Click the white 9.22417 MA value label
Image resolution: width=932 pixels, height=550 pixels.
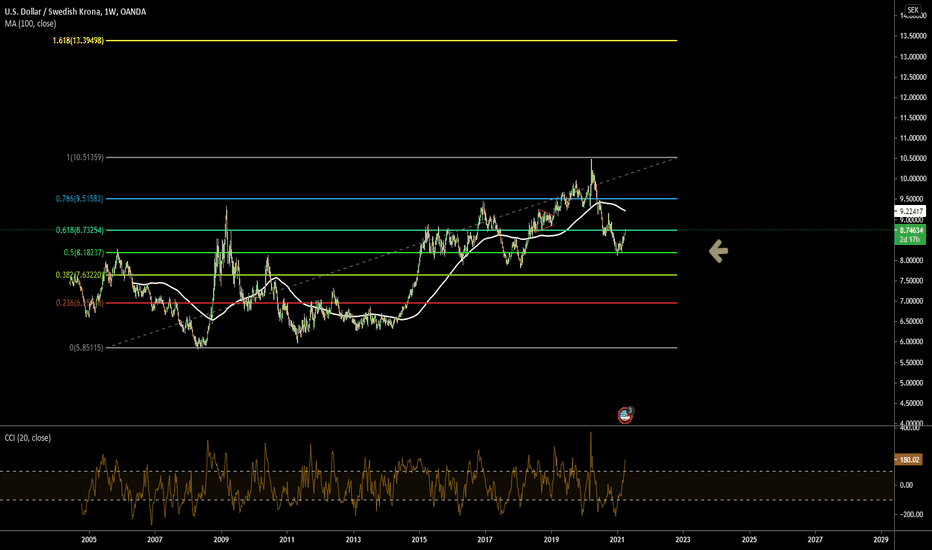tap(911, 211)
